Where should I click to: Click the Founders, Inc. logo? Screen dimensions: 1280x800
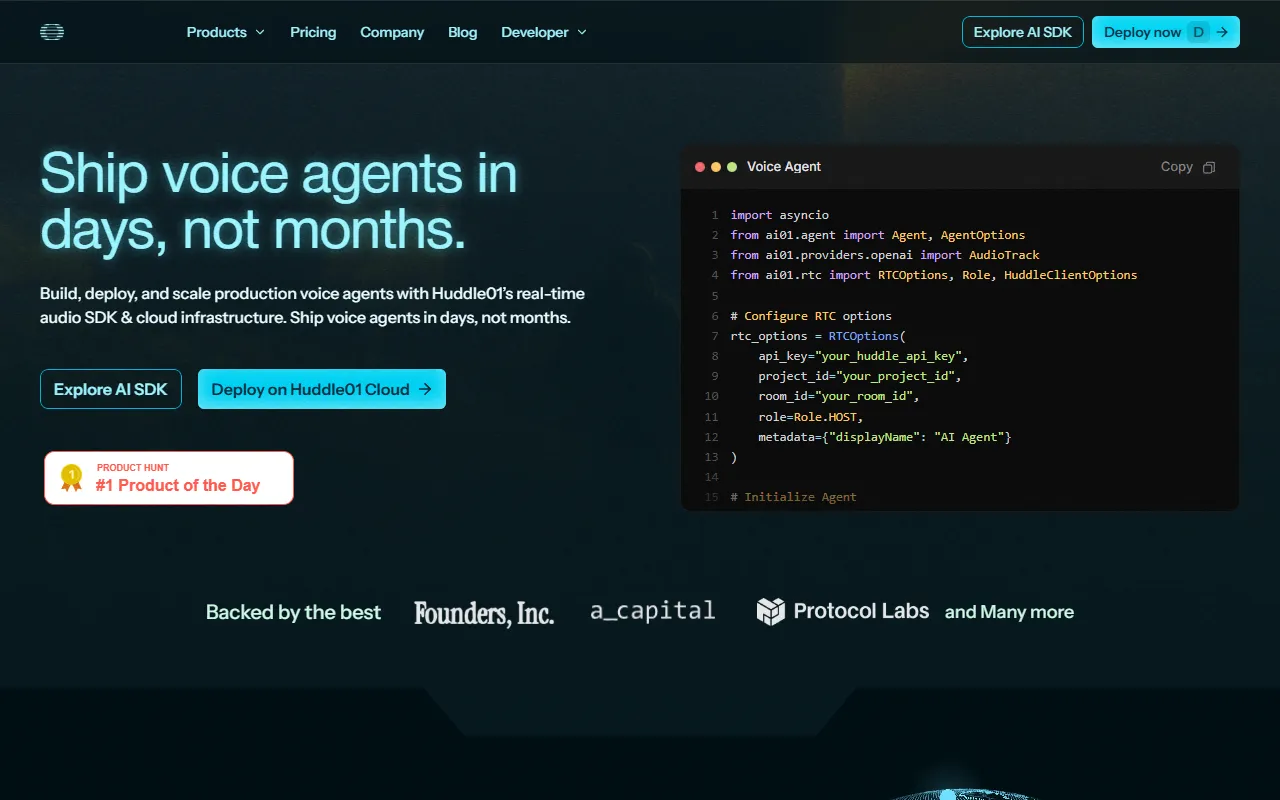(484, 613)
